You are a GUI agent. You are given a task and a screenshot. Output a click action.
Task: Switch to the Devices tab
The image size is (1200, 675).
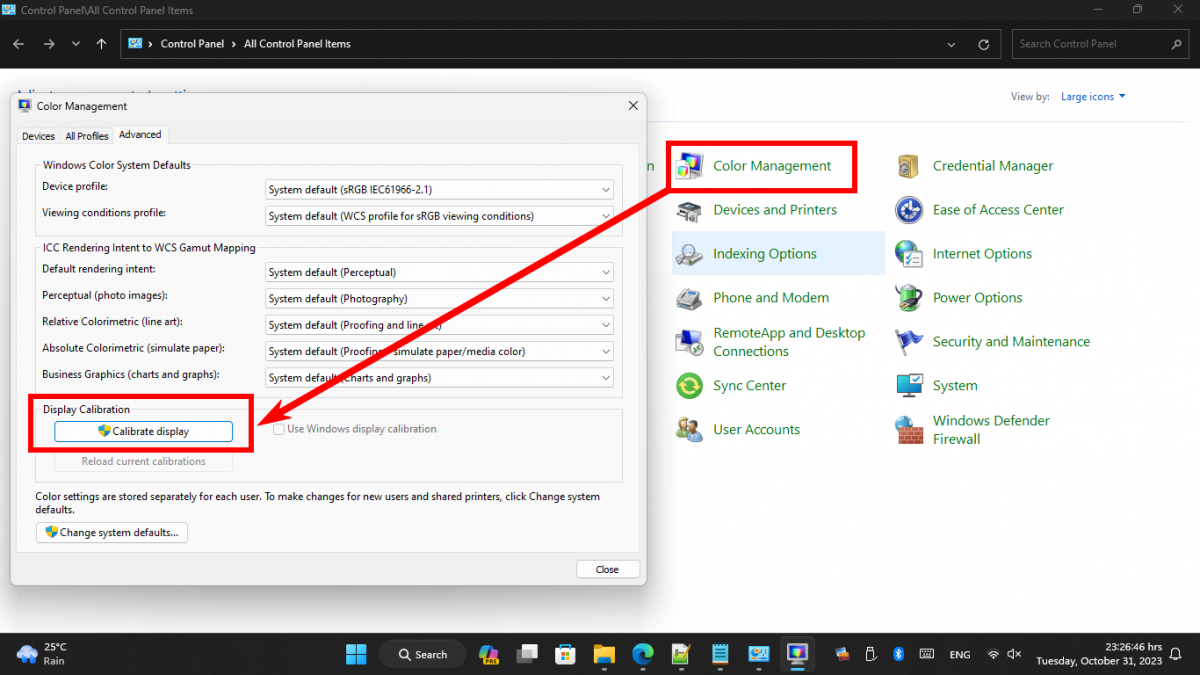click(x=39, y=136)
